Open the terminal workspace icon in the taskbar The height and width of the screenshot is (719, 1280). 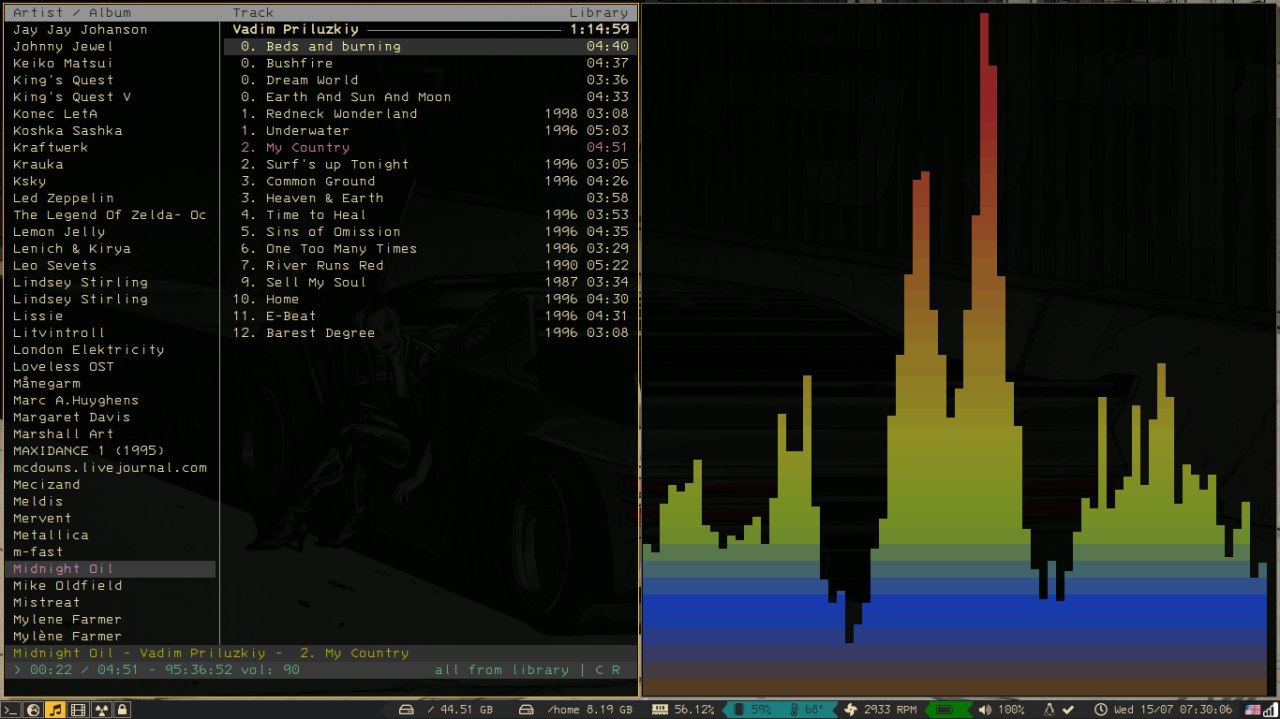[x=11, y=710]
